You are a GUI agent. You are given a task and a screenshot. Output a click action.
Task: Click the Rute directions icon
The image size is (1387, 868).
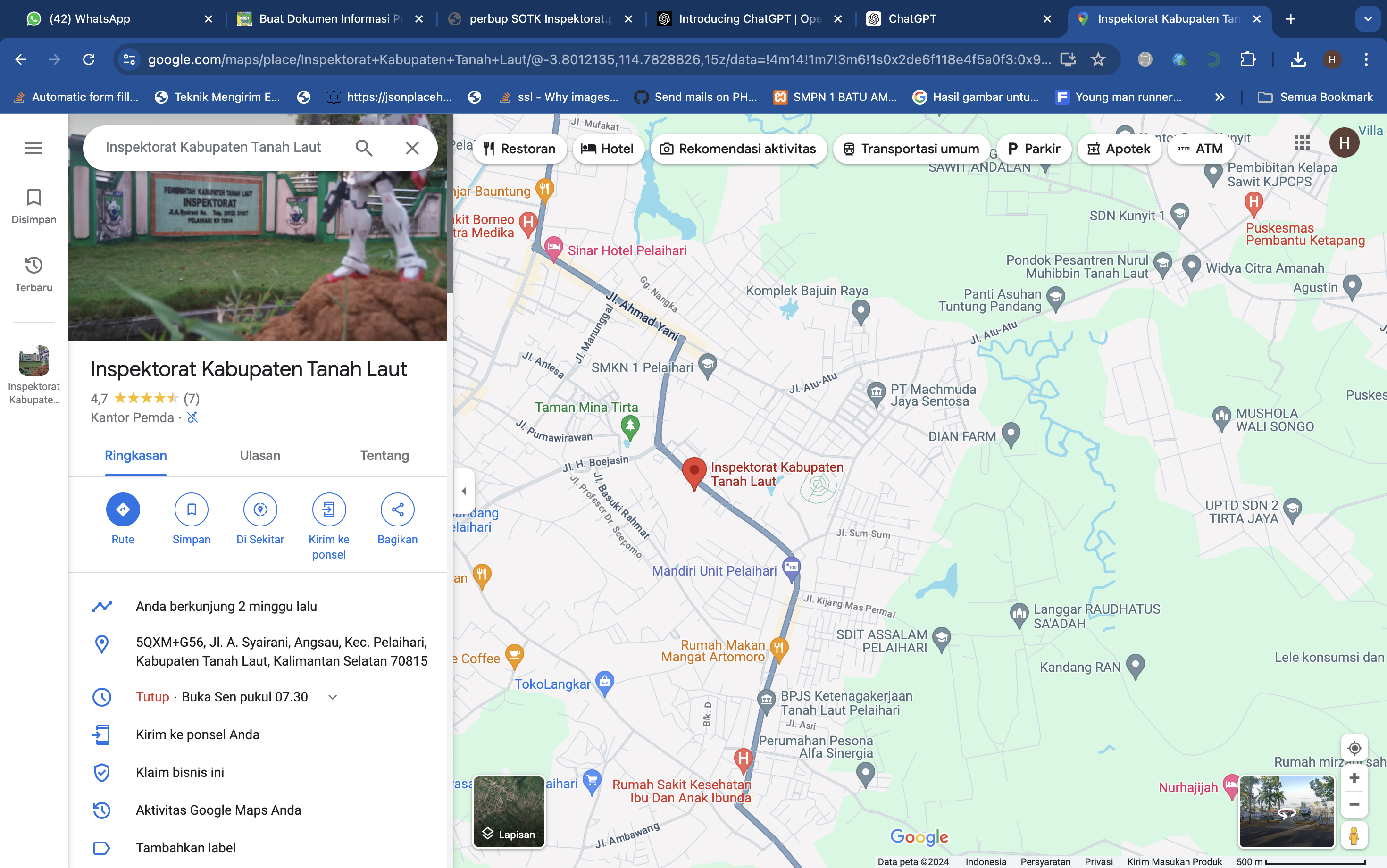point(123,509)
